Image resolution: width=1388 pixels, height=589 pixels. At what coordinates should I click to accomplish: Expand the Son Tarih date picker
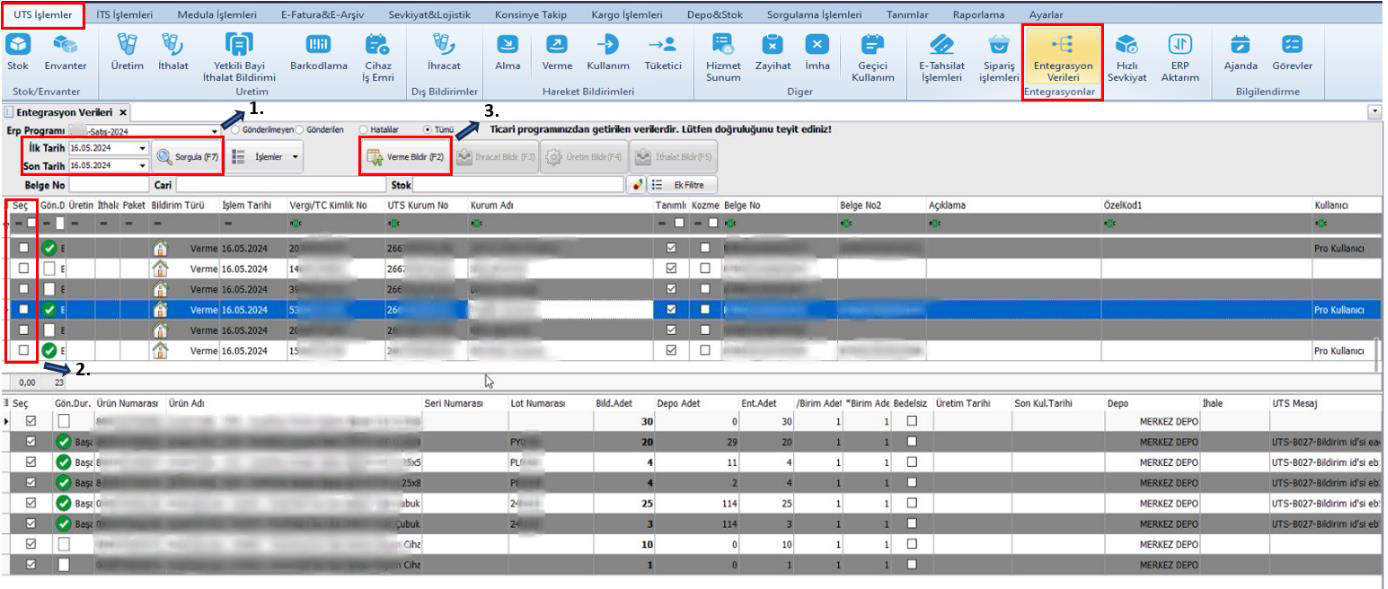click(142, 165)
